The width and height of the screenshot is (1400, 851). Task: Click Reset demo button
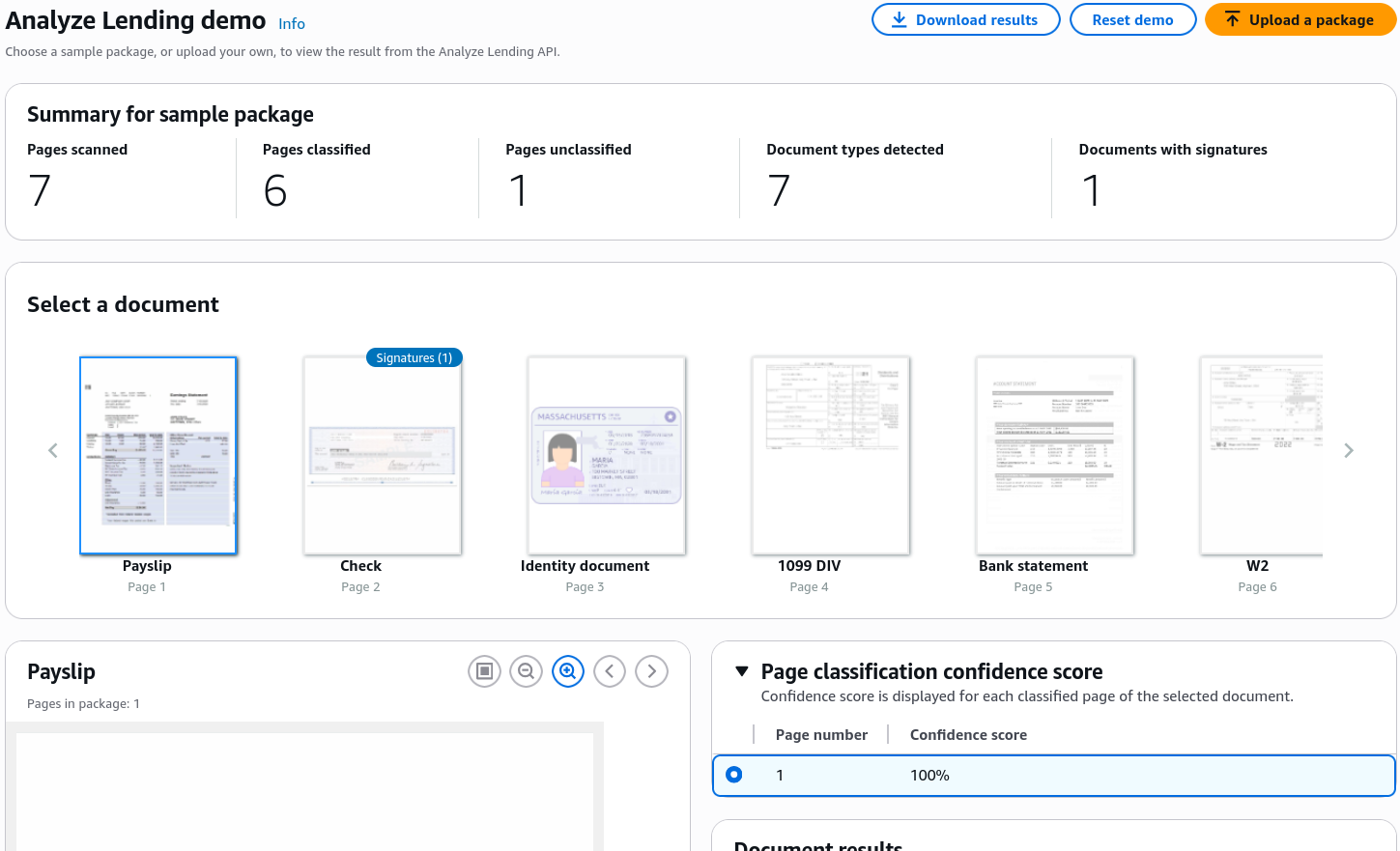(1132, 19)
